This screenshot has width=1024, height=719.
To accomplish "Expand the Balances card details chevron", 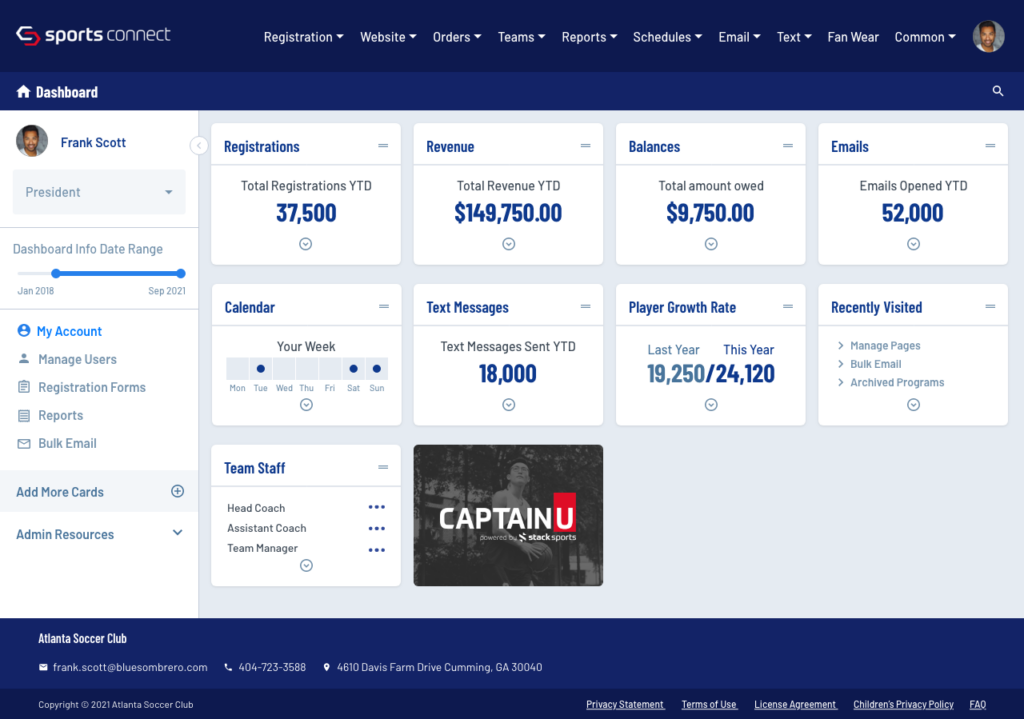I will coord(711,244).
